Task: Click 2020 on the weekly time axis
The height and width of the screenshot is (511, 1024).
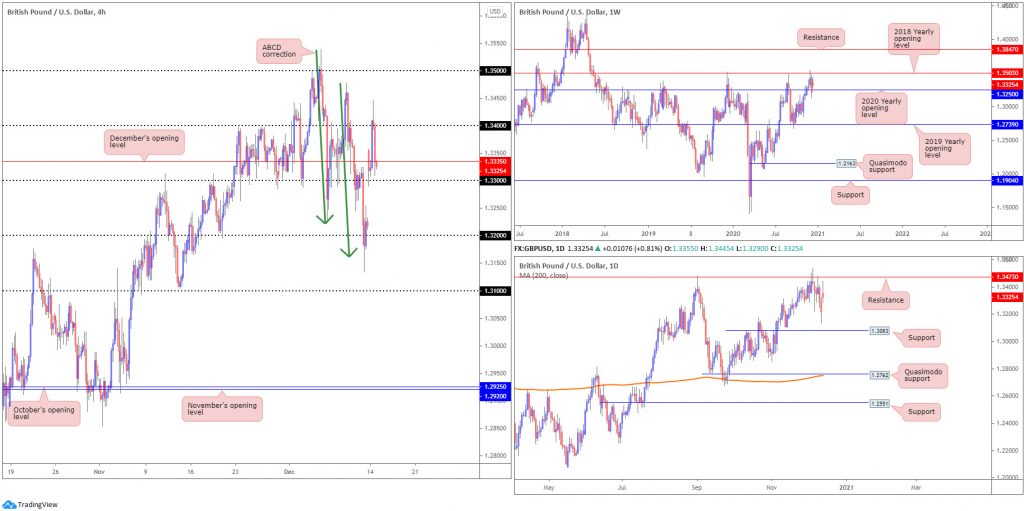Action: [x=733, y=232]
